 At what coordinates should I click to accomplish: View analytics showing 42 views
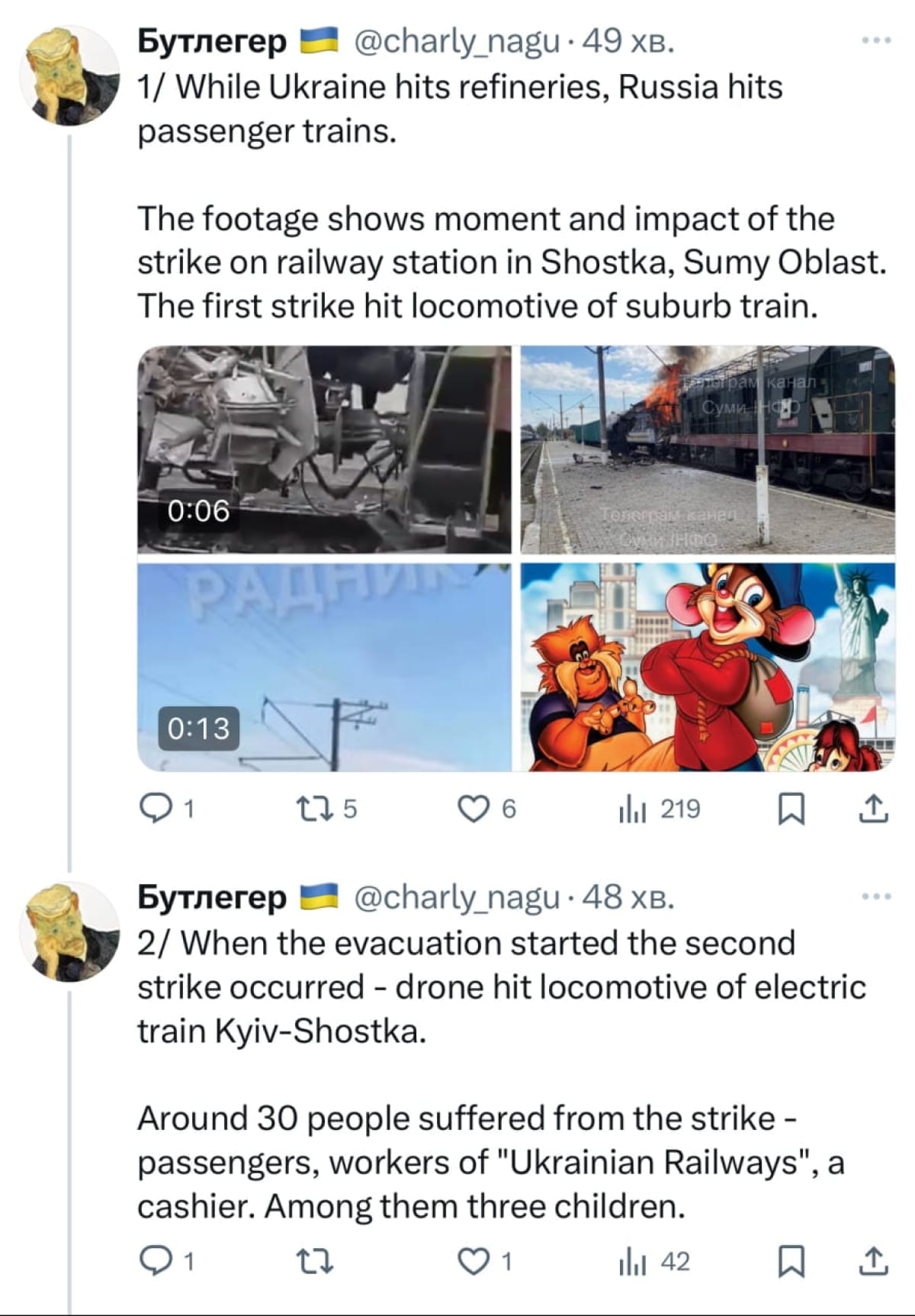coord(633,1262)
